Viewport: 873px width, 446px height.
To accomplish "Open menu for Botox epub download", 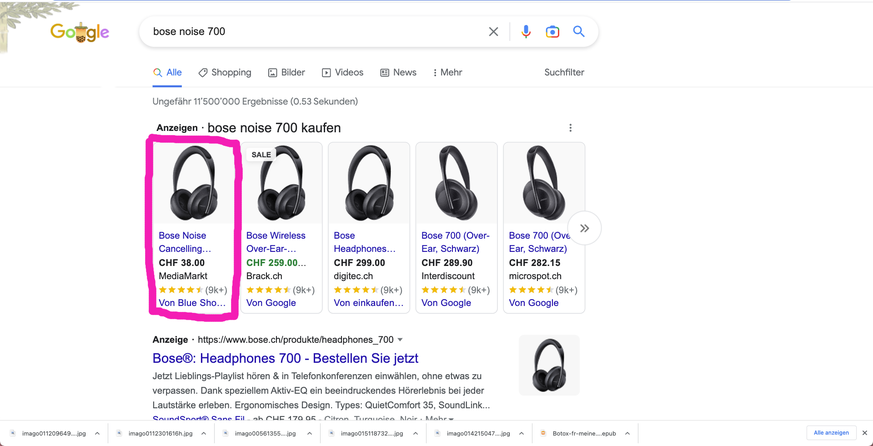I will (627, 434).
